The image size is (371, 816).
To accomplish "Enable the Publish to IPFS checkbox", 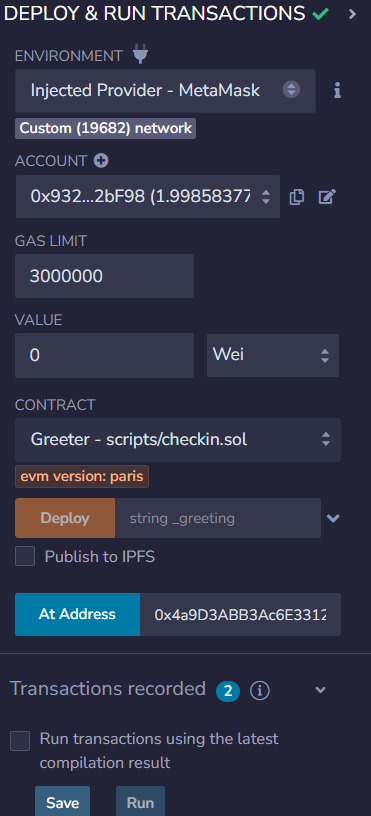I will pyautogui.click(x=25, y=556).
